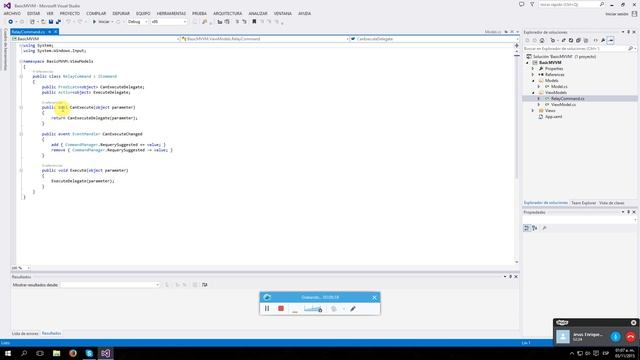
Task: Click the Sync with Active Document icon
Action: click(564, 40)
